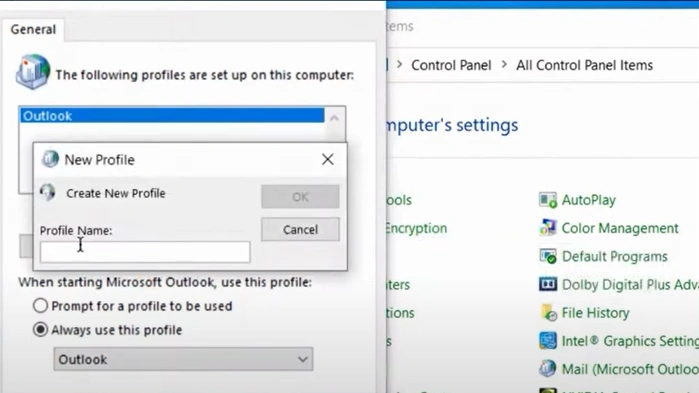Open Mail (Microsoft Outlook) link

coord(630,369)
